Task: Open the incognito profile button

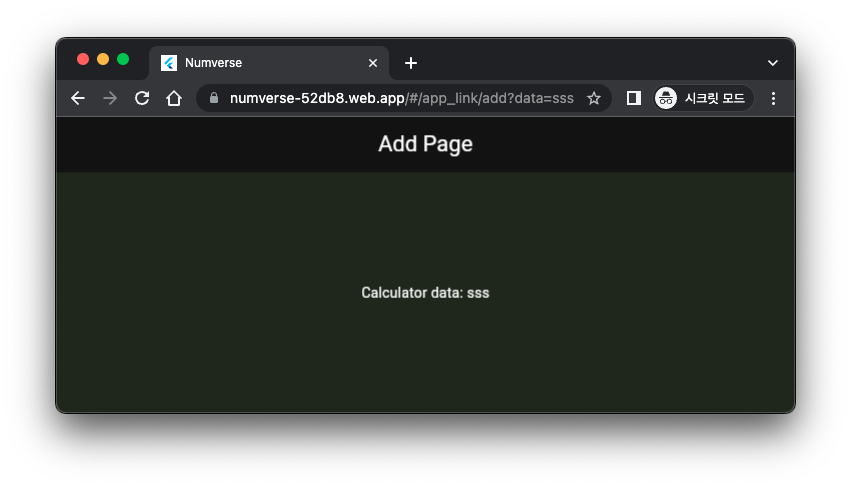Action: pyautogui.click(x=703, y=98)
